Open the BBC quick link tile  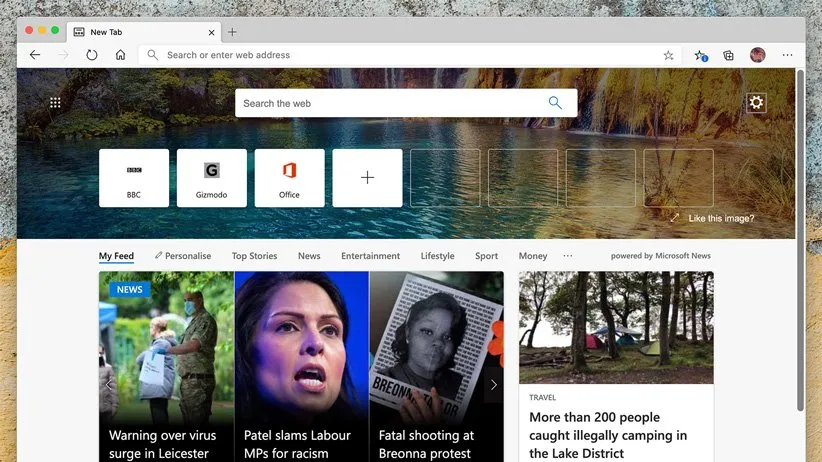(134, 178)
